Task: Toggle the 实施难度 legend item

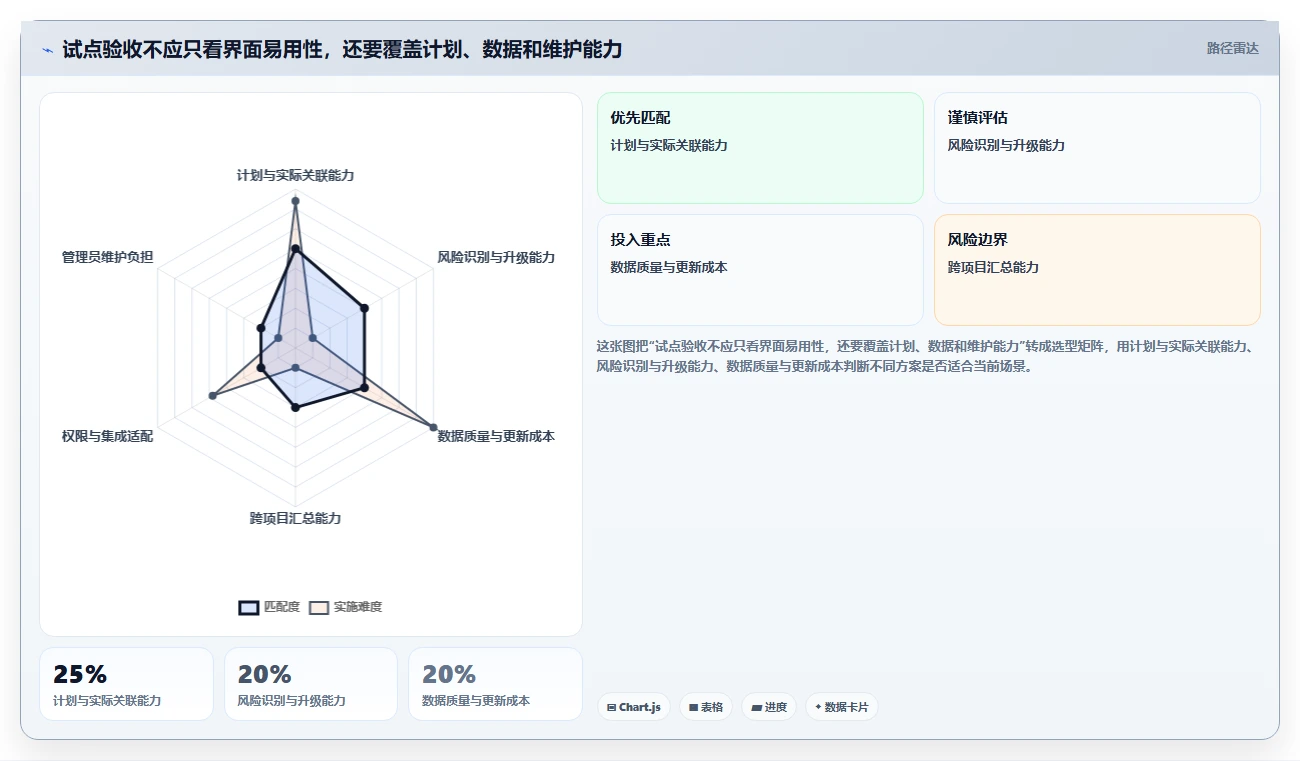Action: click(x=345, y=607)
